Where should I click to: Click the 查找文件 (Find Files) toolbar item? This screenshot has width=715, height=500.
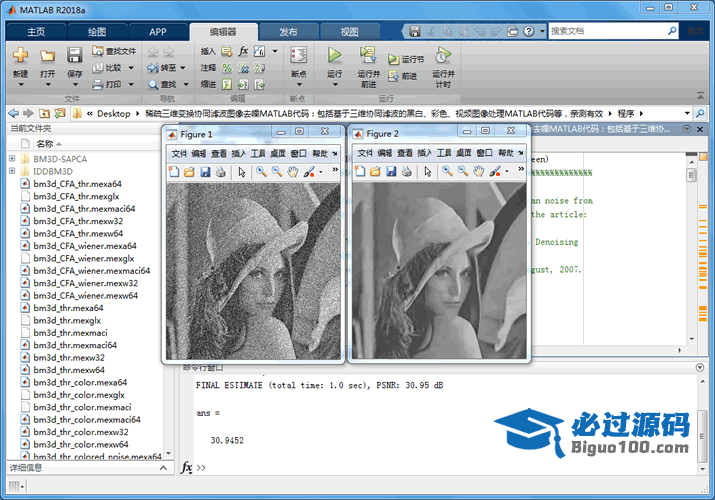tap(113, 50)
